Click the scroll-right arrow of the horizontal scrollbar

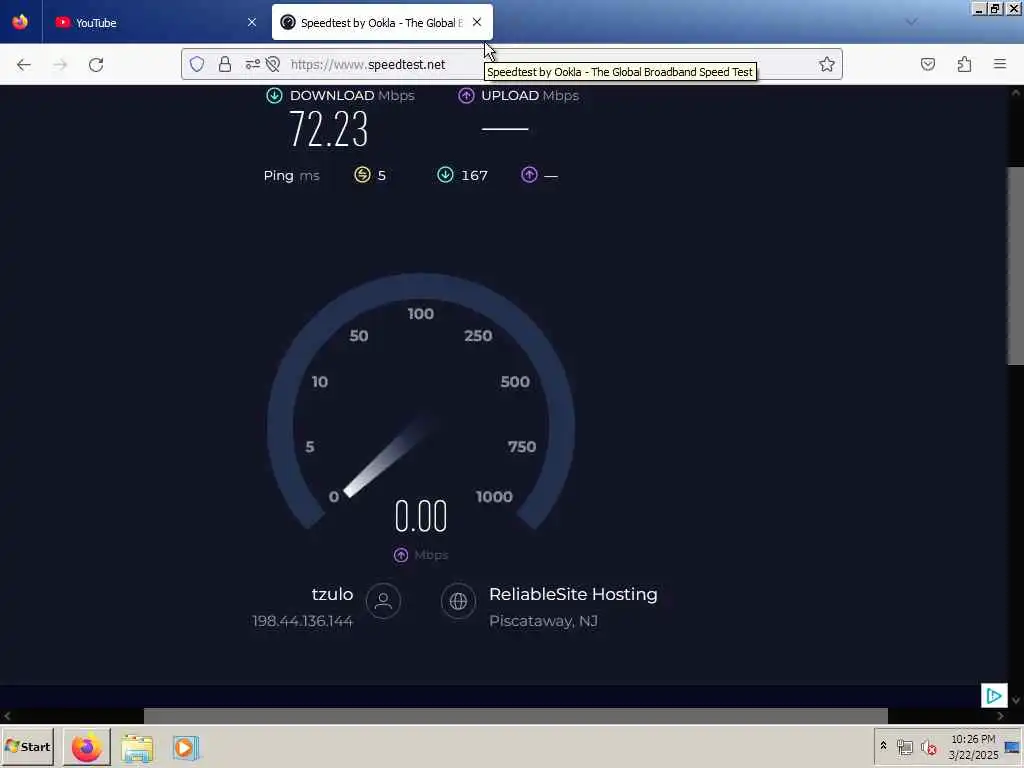pyautogui.click(x=1000, y=716)
